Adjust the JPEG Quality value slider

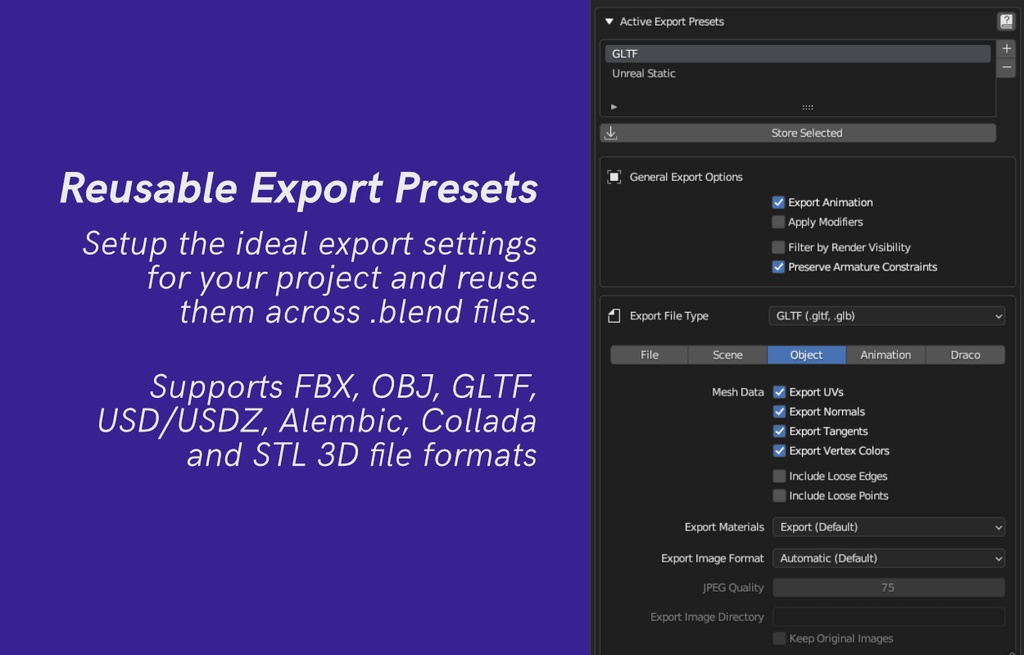pos(888,587)
